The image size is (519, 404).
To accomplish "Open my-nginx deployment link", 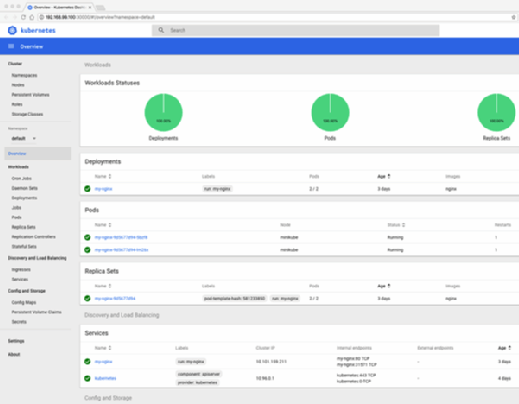I will 103,189.
